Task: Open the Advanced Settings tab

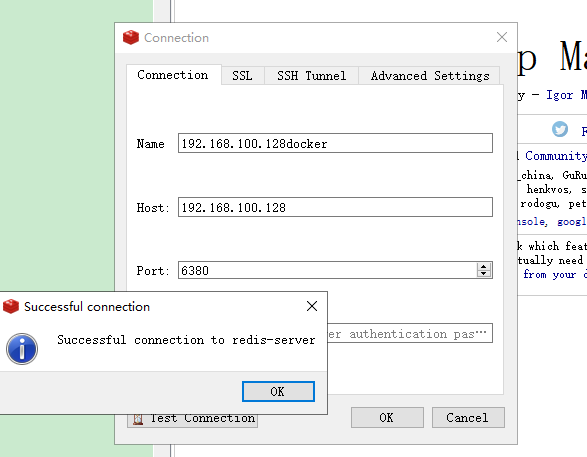Action: pos(430,76)
